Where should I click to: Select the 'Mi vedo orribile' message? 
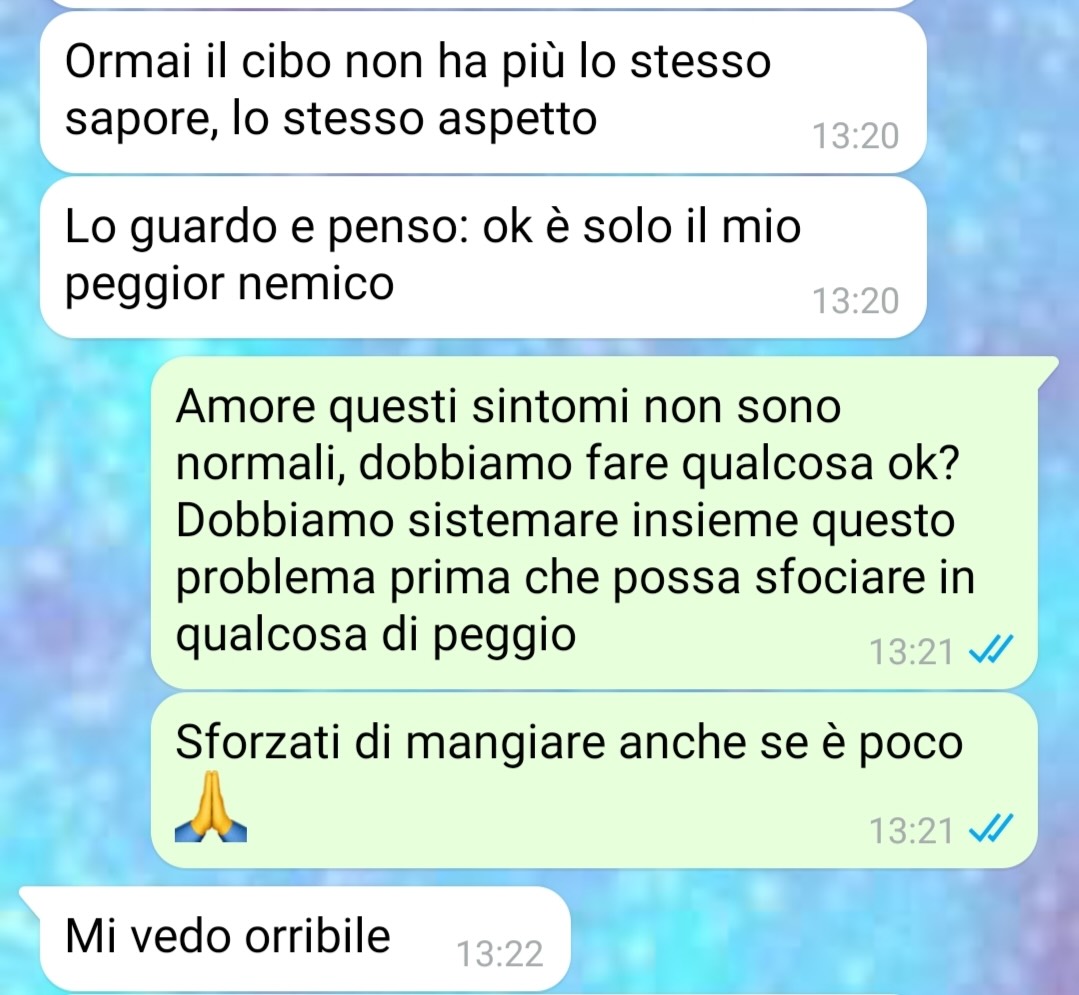pyautogui.click(x=305, y=938)
